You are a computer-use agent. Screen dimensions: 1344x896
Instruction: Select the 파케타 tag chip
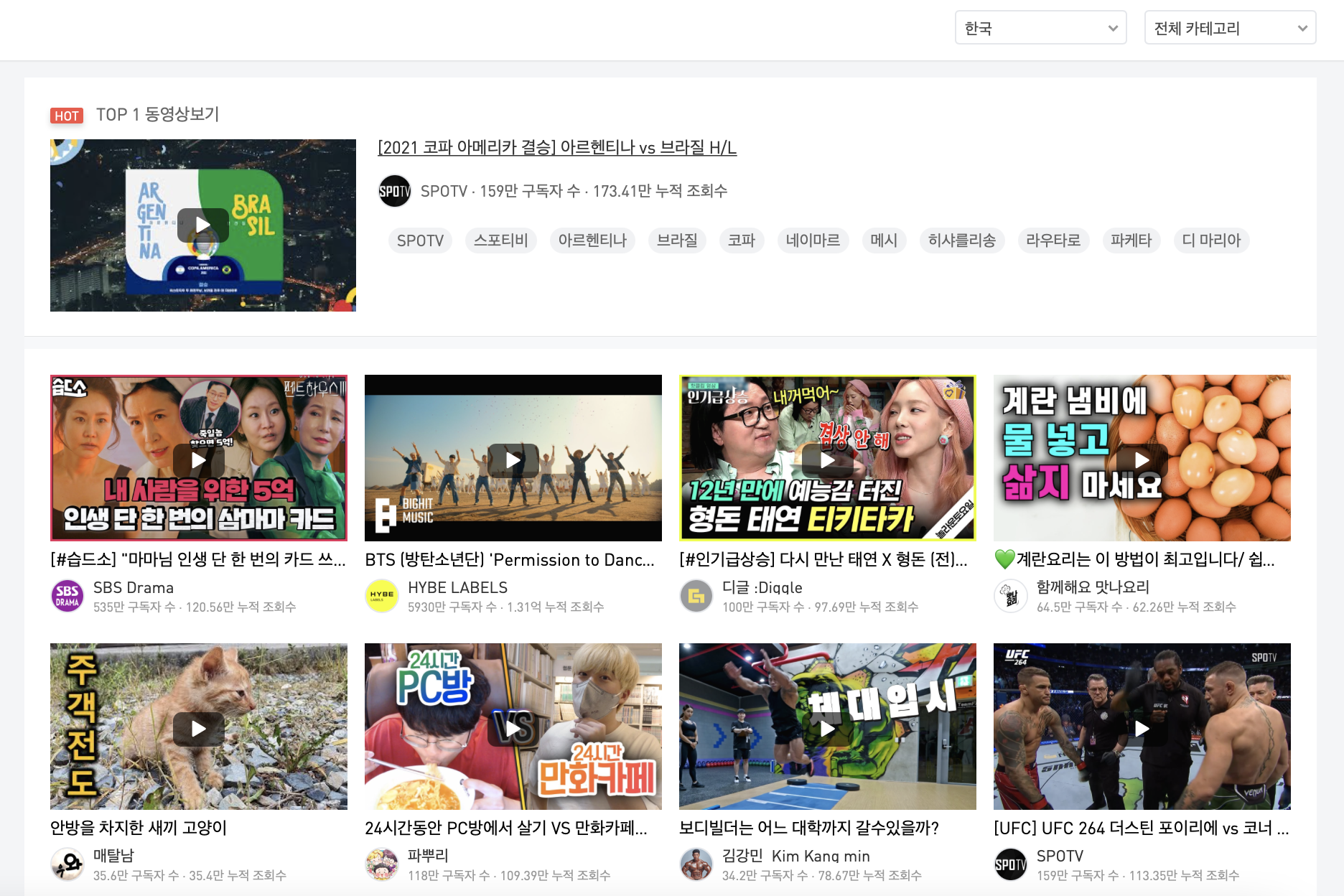tap(1131, 241)
